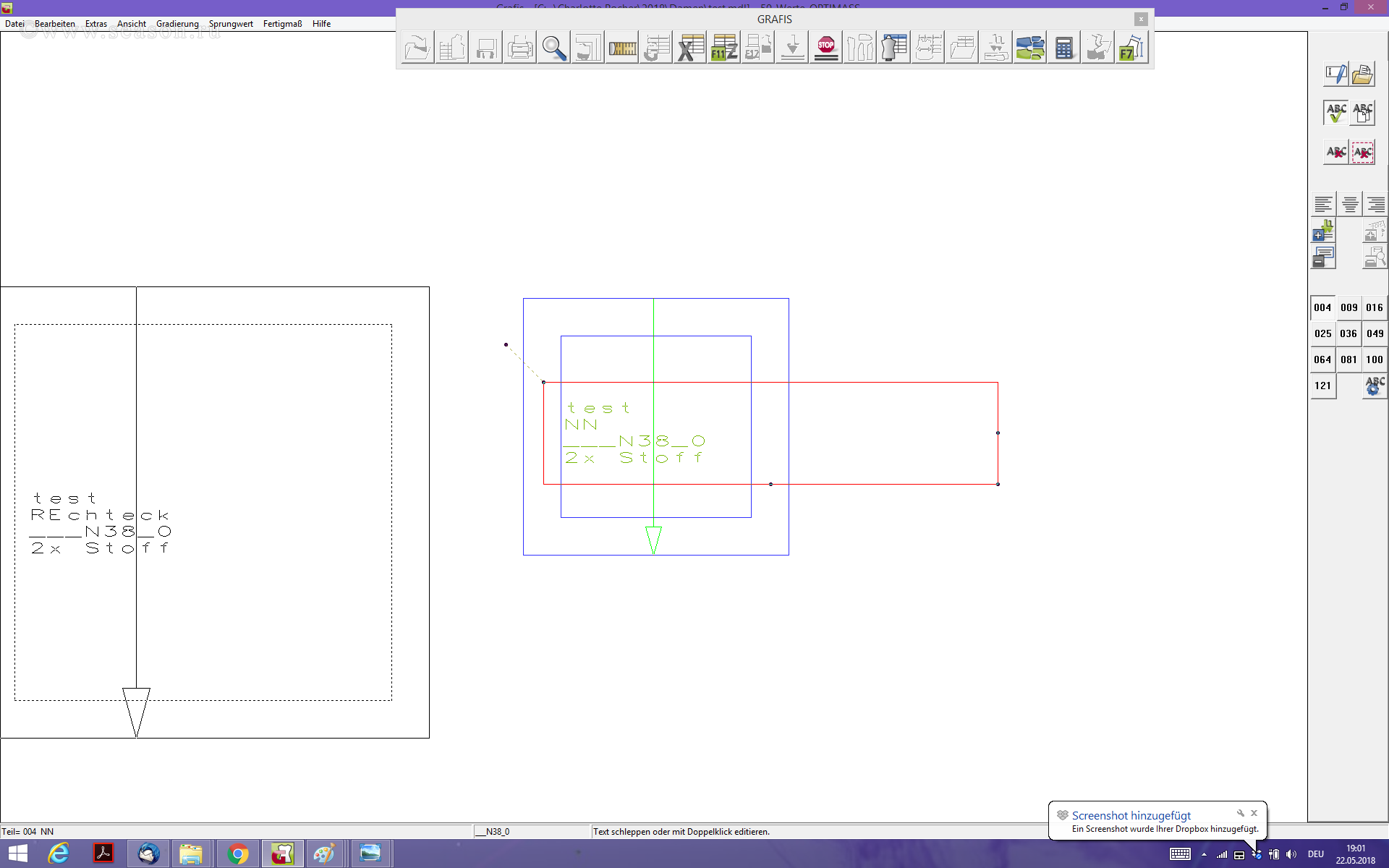
Task: Click the F7 measurement icon
Action: (1131, 48)
